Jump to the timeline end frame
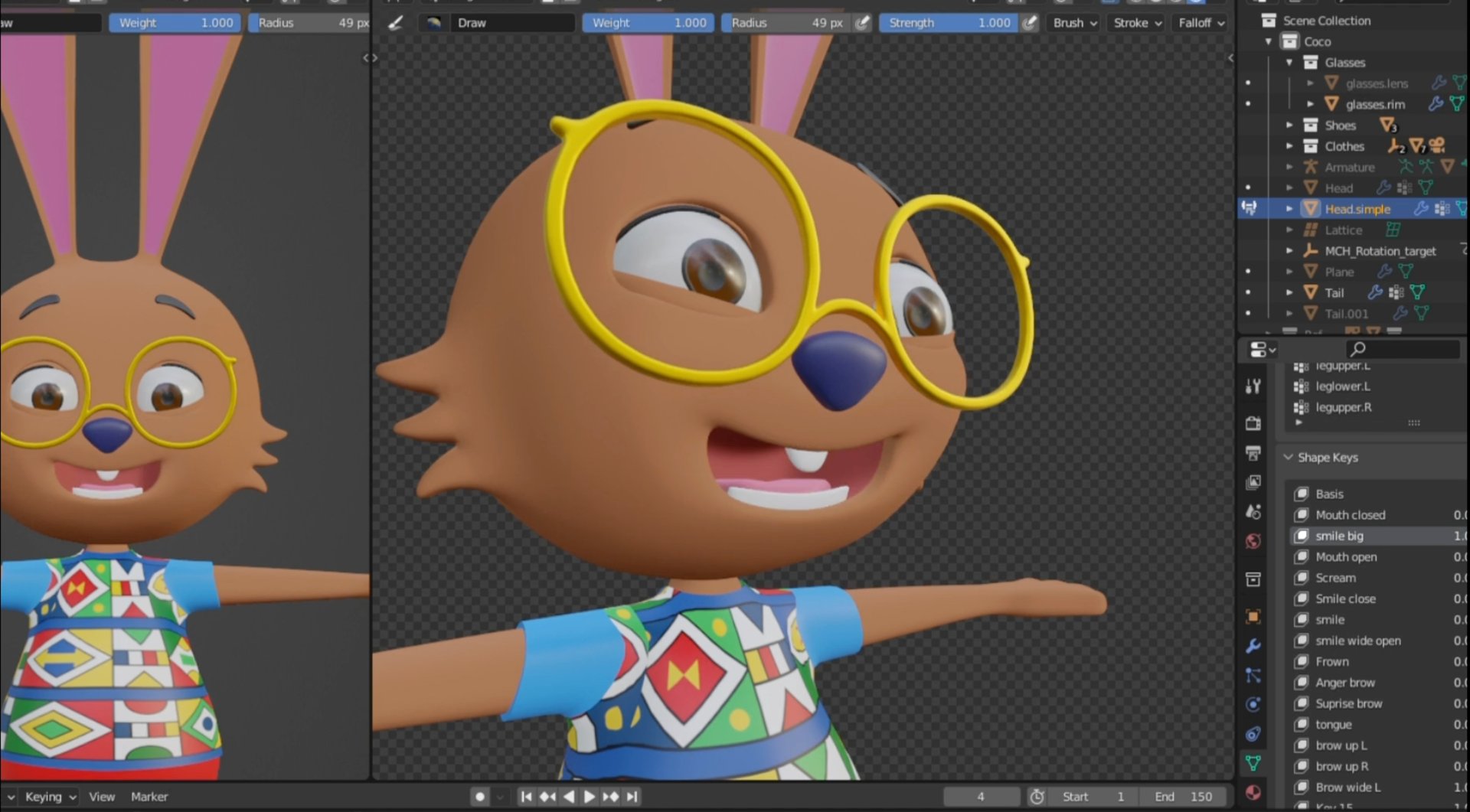Image resolution: width=1470 pixels, height=812 pixels. coord(632,797)
